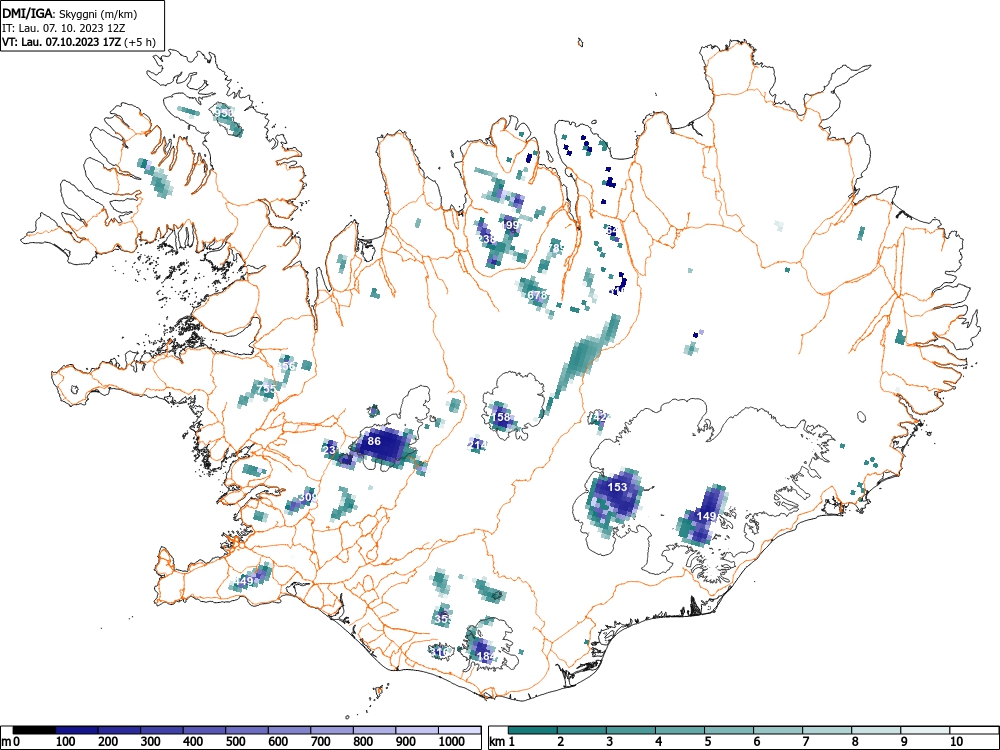Viewport: 1000px width, 750px height.
Task: Click the long diagonal teal visibility streak
Action: [582, 364]
